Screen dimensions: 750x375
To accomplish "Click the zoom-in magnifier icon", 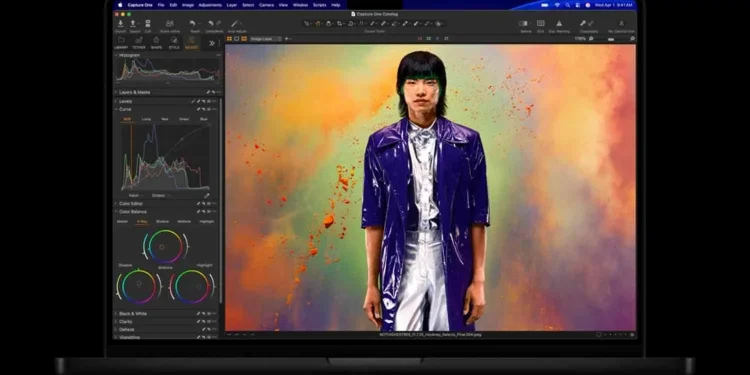I will click(632, 39).
